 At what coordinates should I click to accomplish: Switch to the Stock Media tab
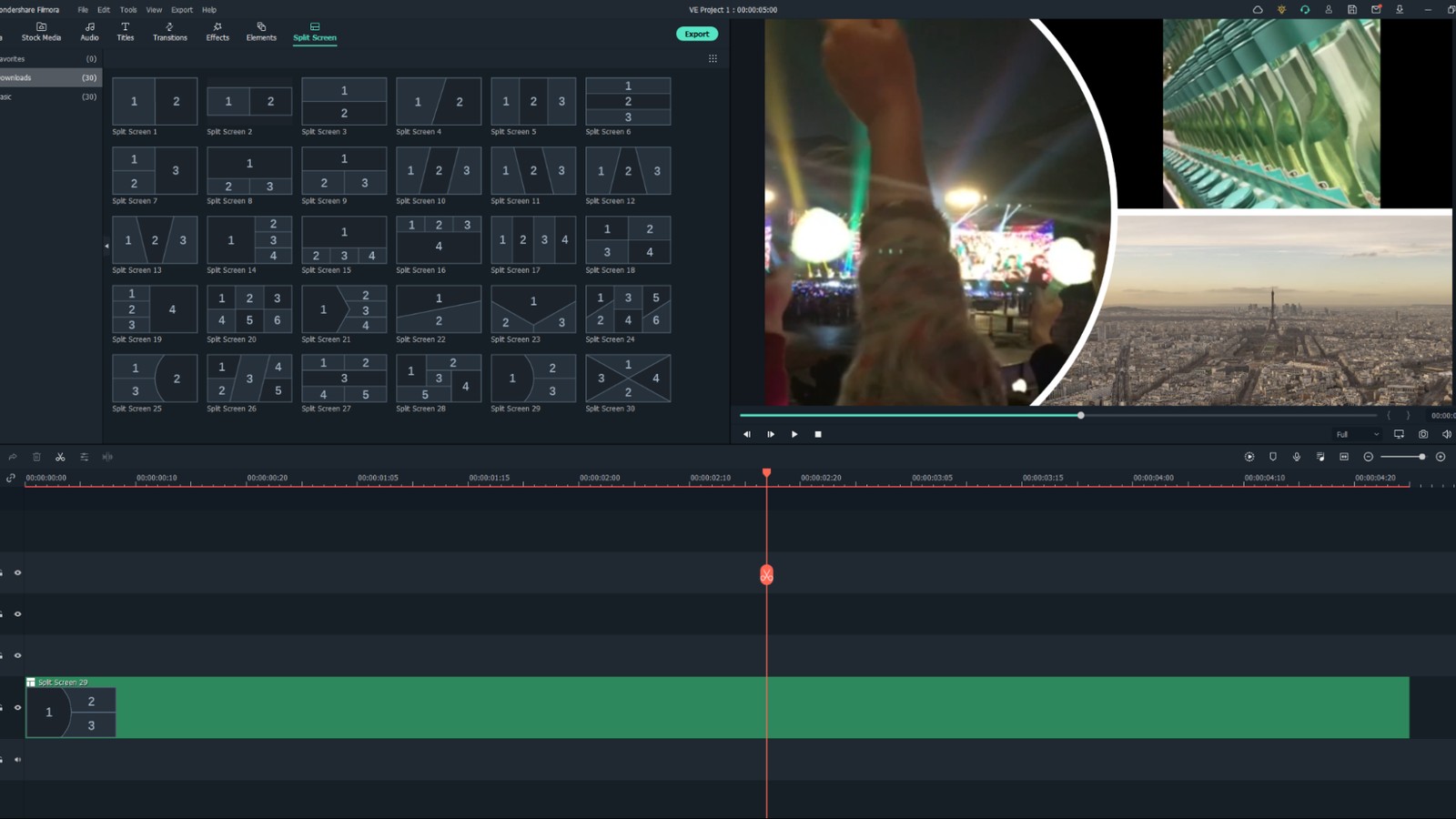click(x=41, y=32)
